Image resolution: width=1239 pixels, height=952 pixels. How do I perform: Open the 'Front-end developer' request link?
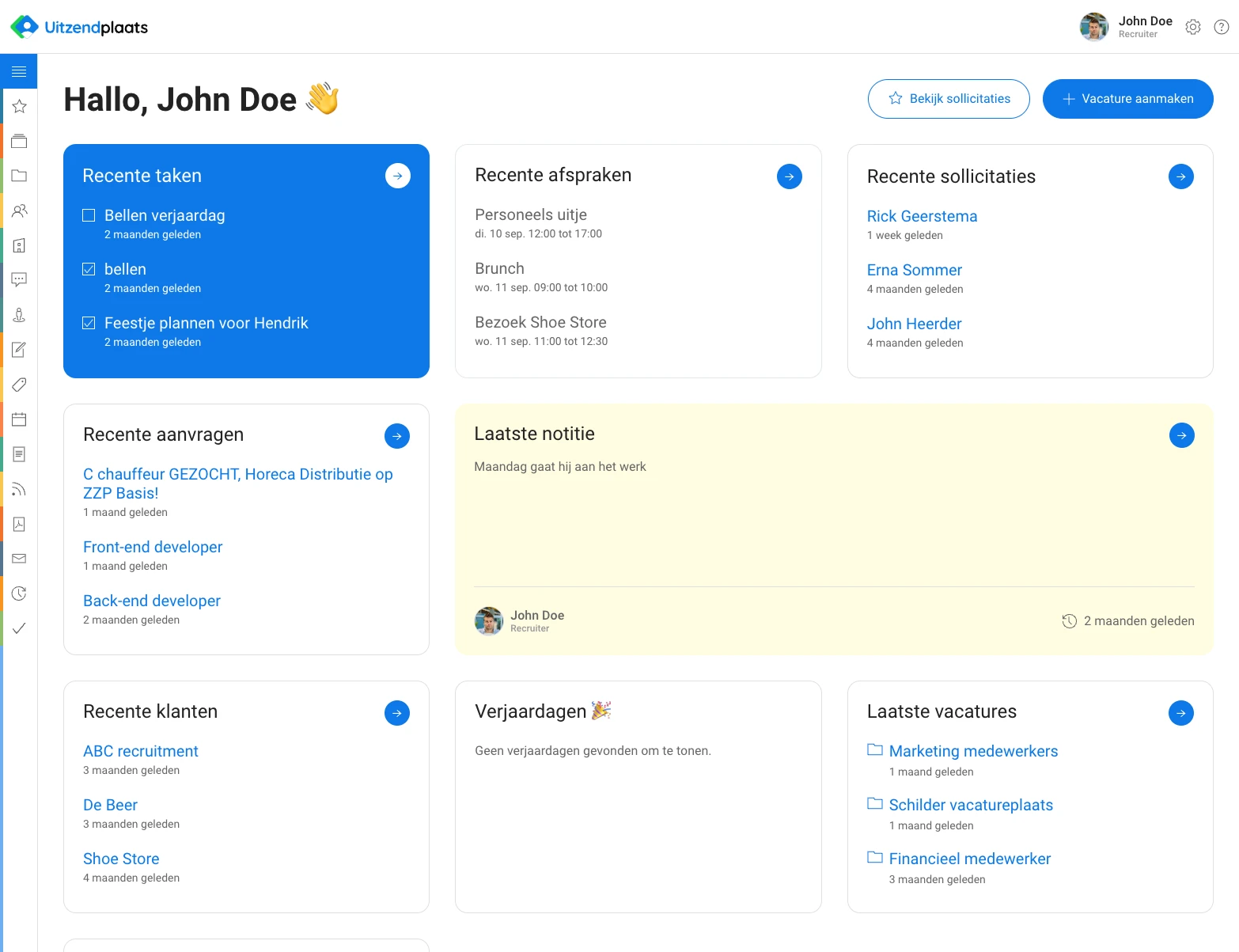point(152,547)
